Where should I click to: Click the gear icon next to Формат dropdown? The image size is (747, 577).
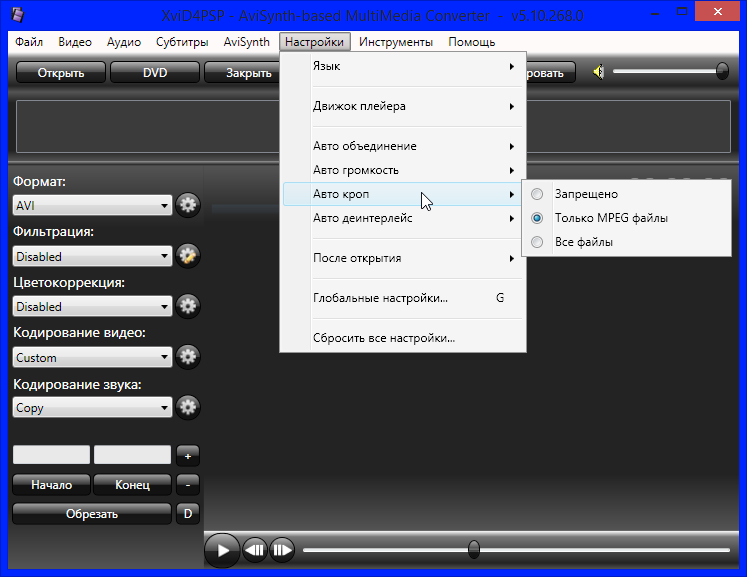(188, 206)
